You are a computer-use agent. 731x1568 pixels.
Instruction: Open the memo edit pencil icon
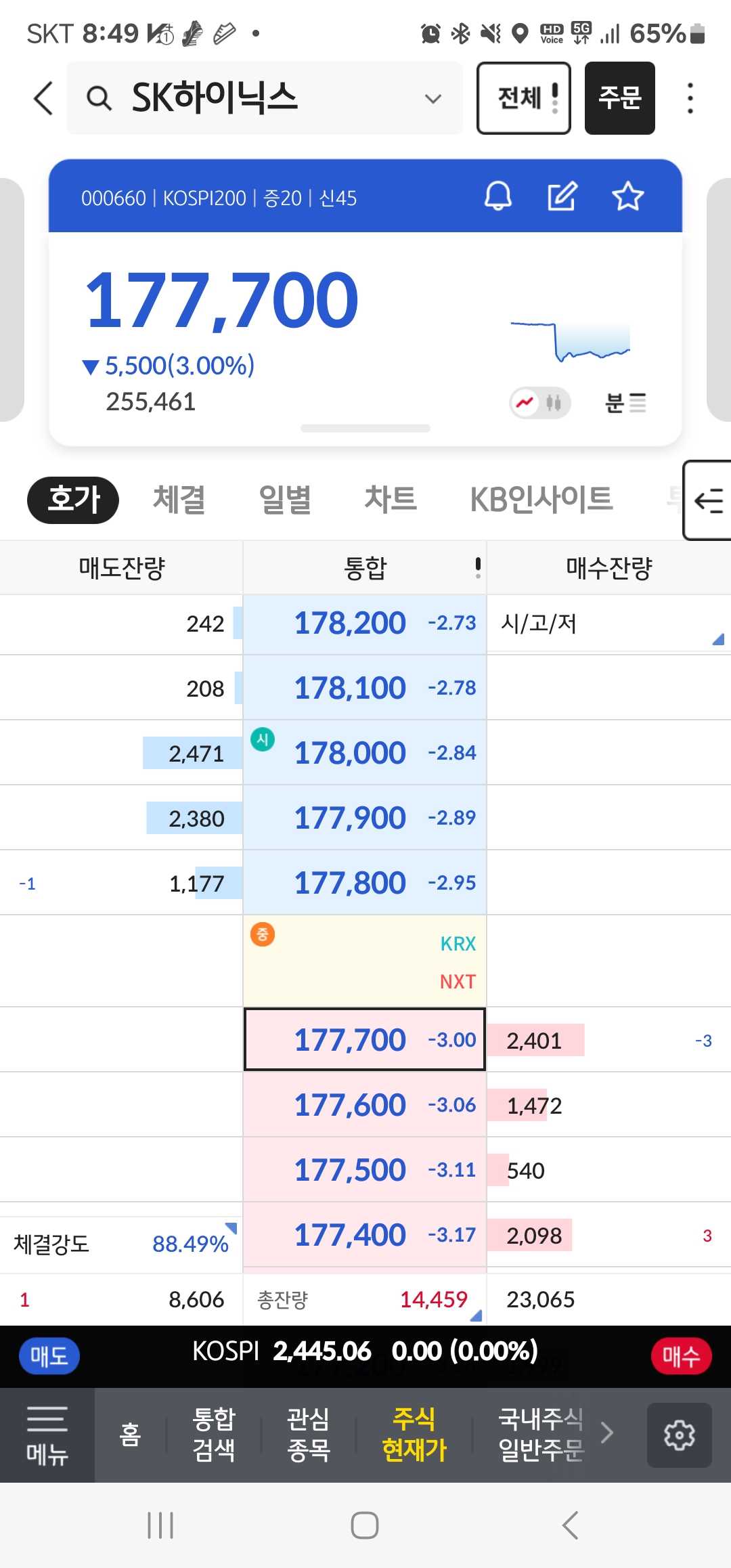[562, 197]
